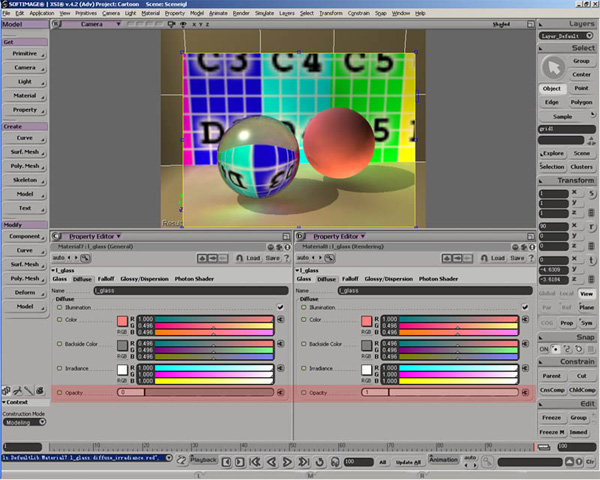The width and height of the screenshot is (600, 480).
Task: Open Shaded display mode dropdown
Action: tap(501, 24)
